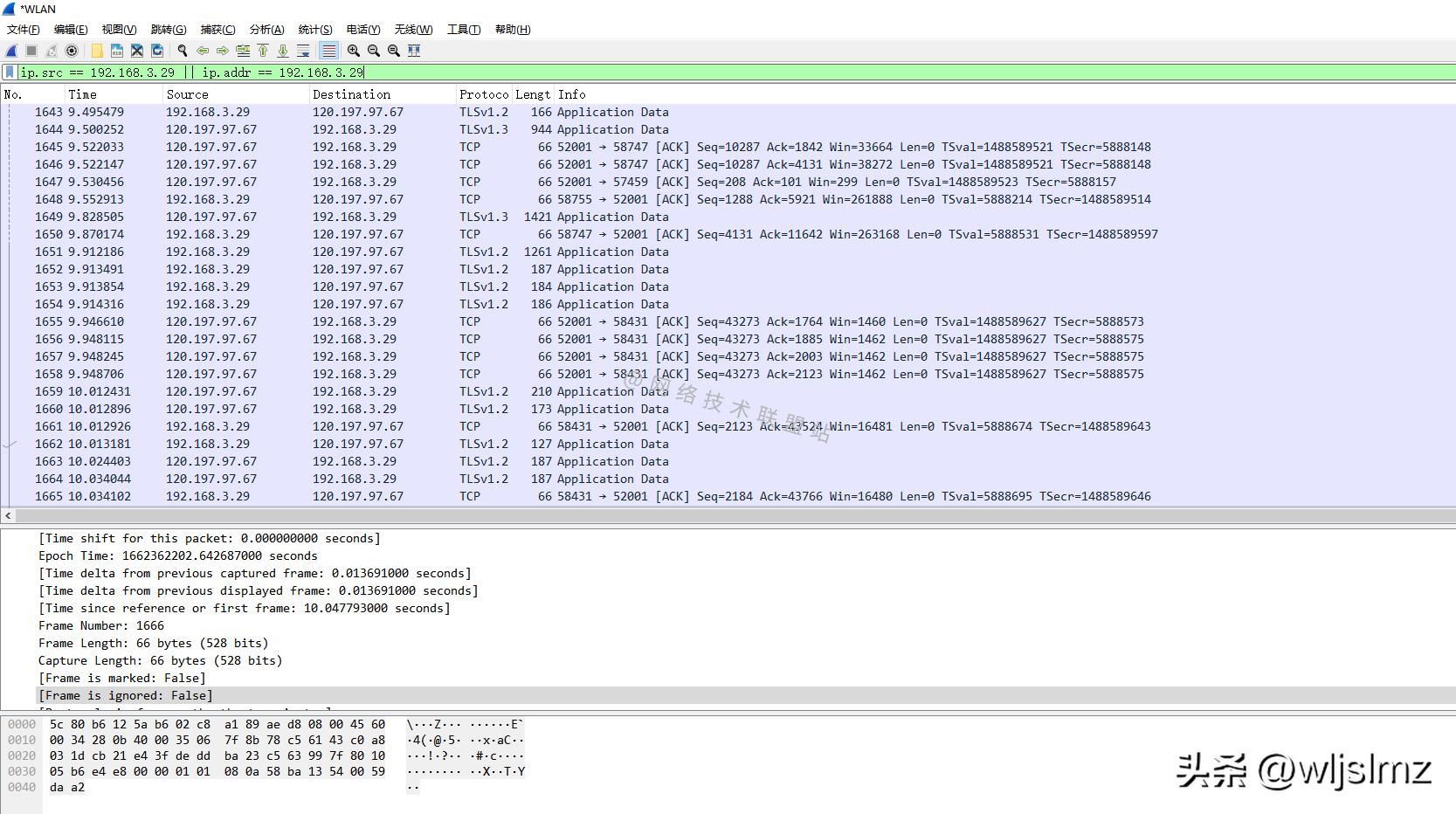
Task: Reload the current capture file
Action: coord(157,51)
